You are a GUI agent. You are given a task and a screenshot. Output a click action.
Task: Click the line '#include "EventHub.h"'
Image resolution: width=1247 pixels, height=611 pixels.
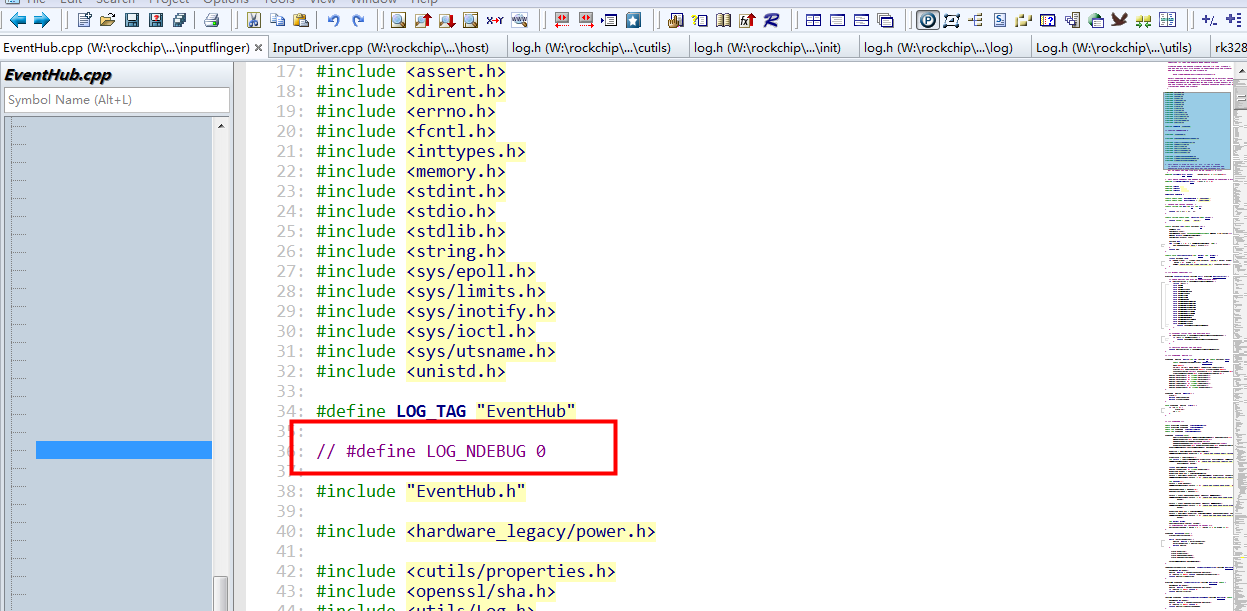[x=420, y=491]
